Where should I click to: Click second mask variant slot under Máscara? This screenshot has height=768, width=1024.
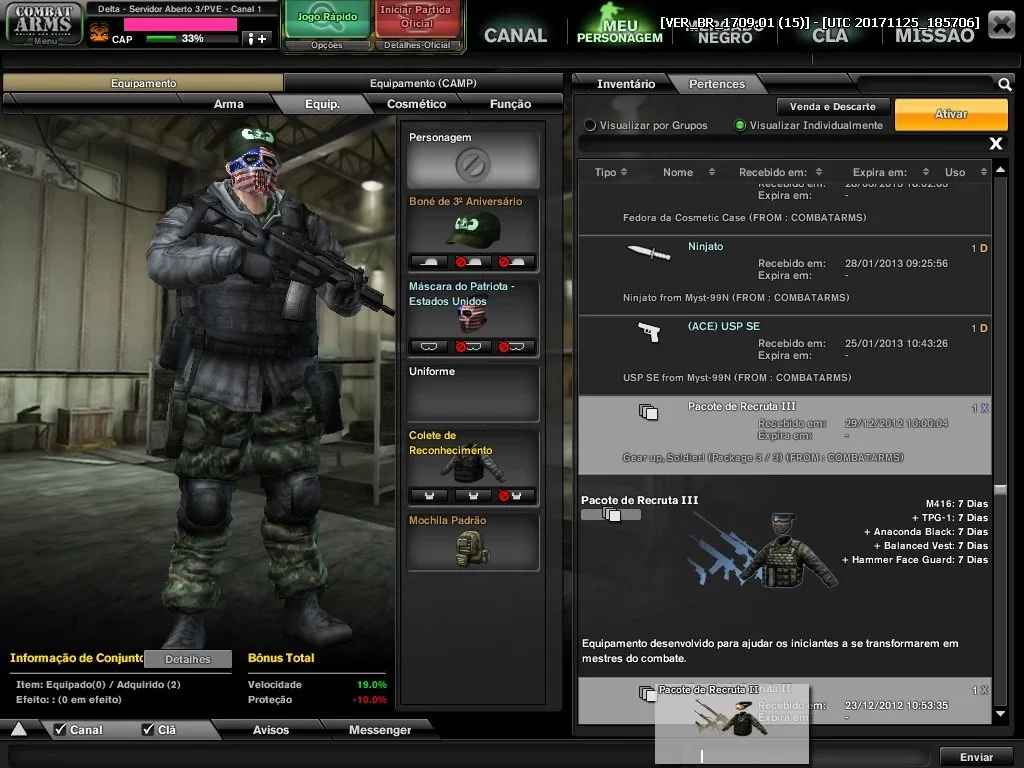coord(473,347)
